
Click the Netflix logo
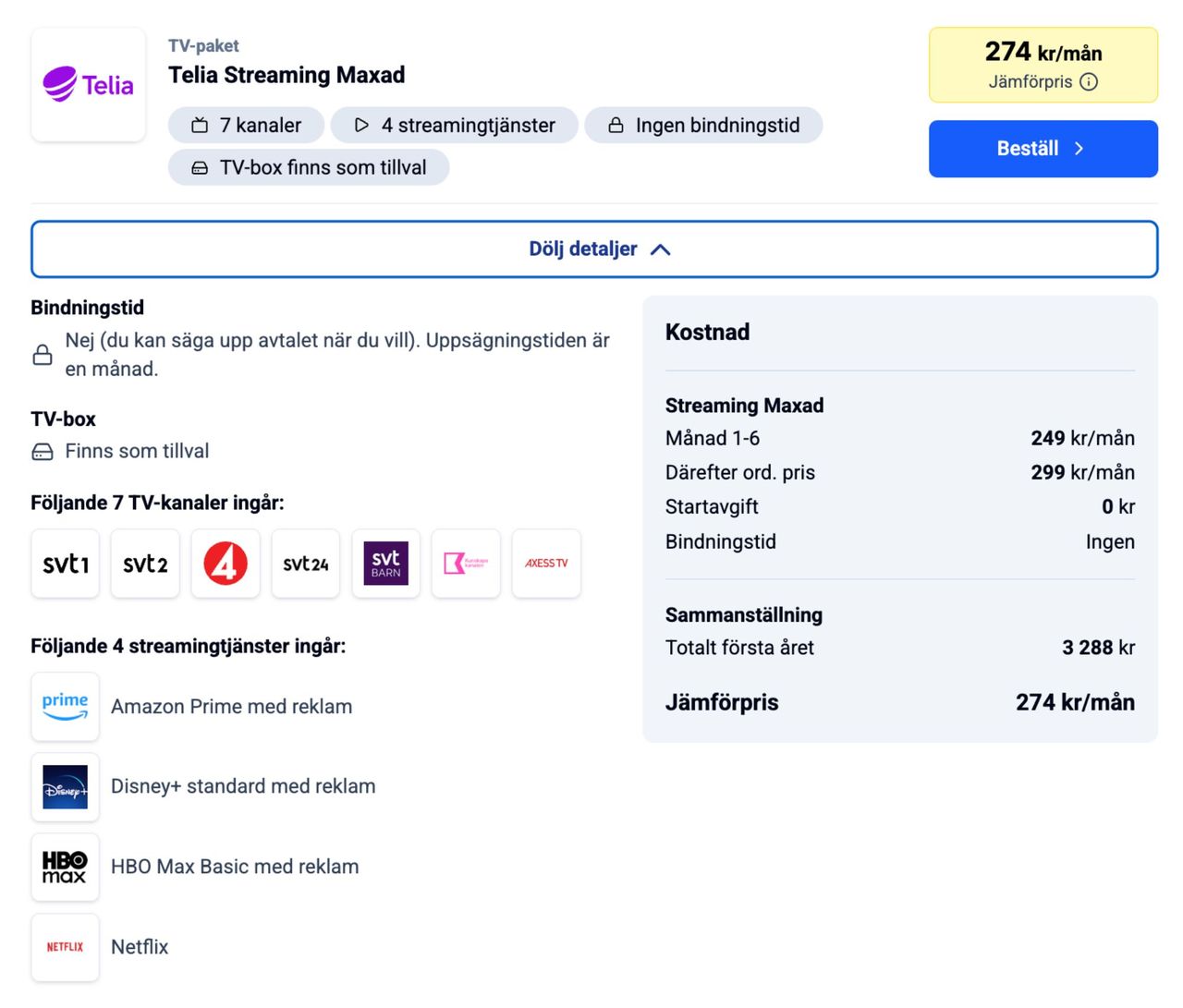pos(66,947)
